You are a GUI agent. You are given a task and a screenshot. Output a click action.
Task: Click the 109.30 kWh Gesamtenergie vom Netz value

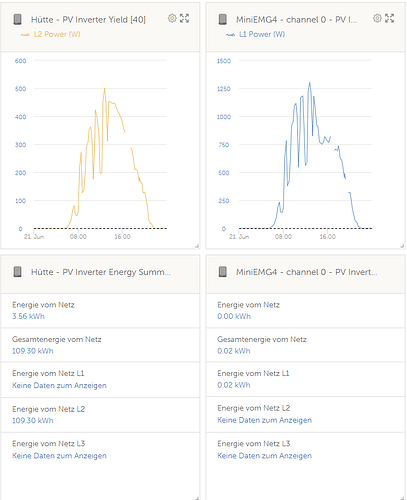tap(33, 351)
